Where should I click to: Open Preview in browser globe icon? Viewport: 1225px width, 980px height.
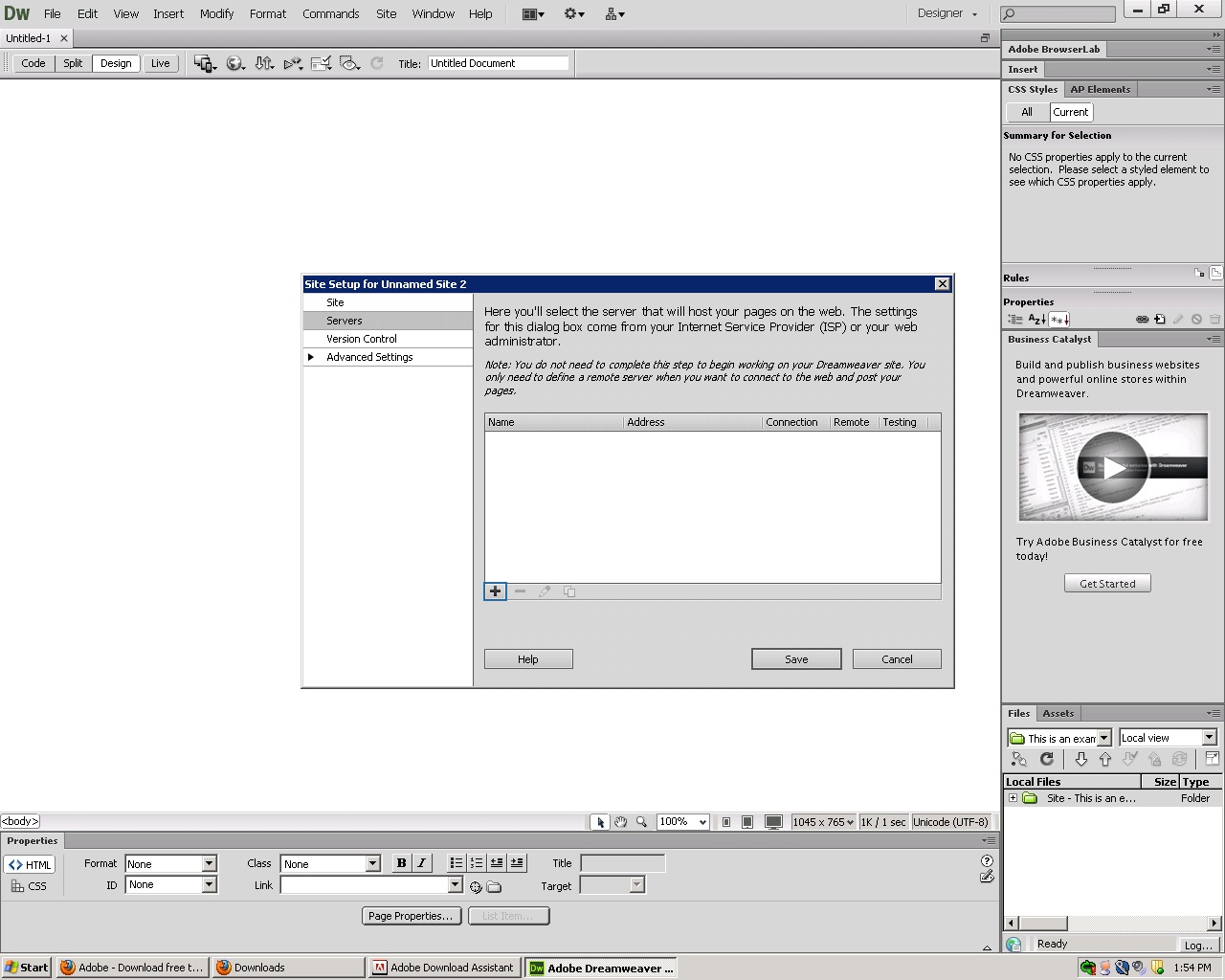pyautogui.click(x=235, y=63)
